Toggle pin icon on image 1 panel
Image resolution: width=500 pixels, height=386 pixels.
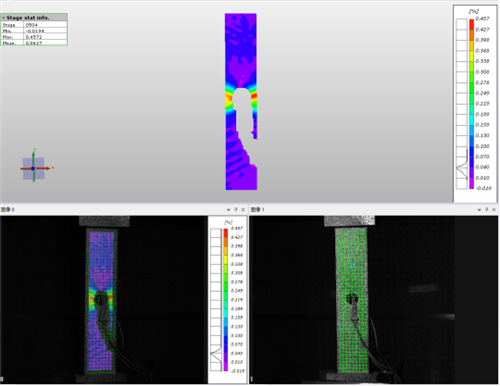[x=487, y=209]
